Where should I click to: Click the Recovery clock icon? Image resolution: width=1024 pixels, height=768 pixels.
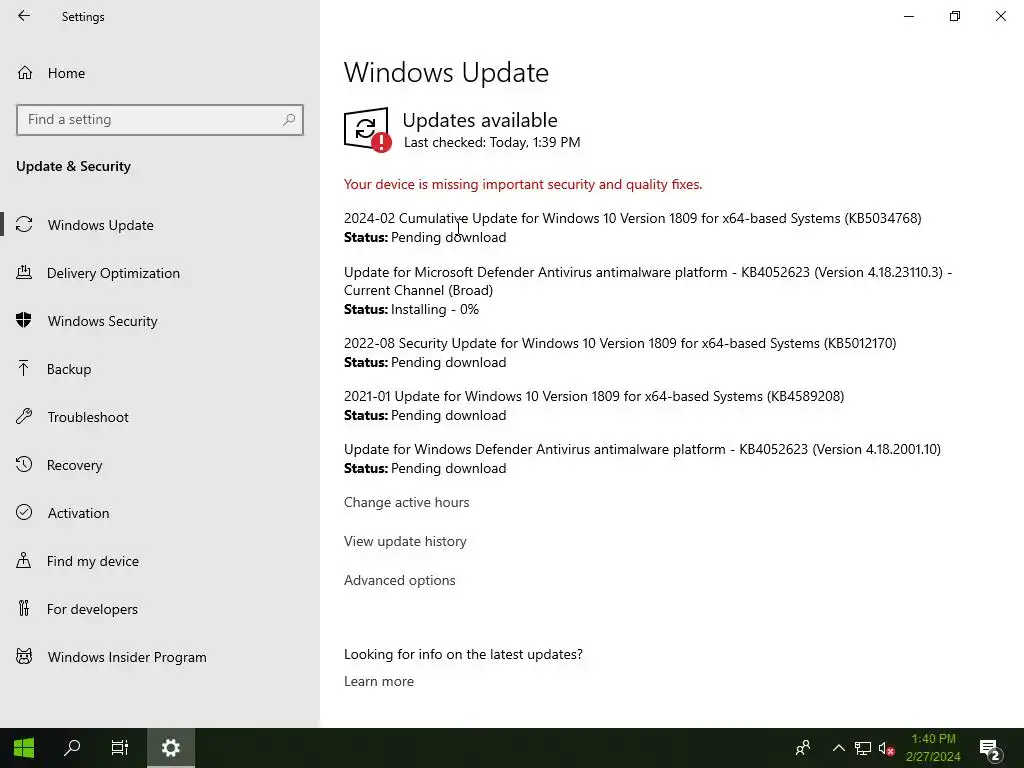pyautogui.click(x=24, y=464)
